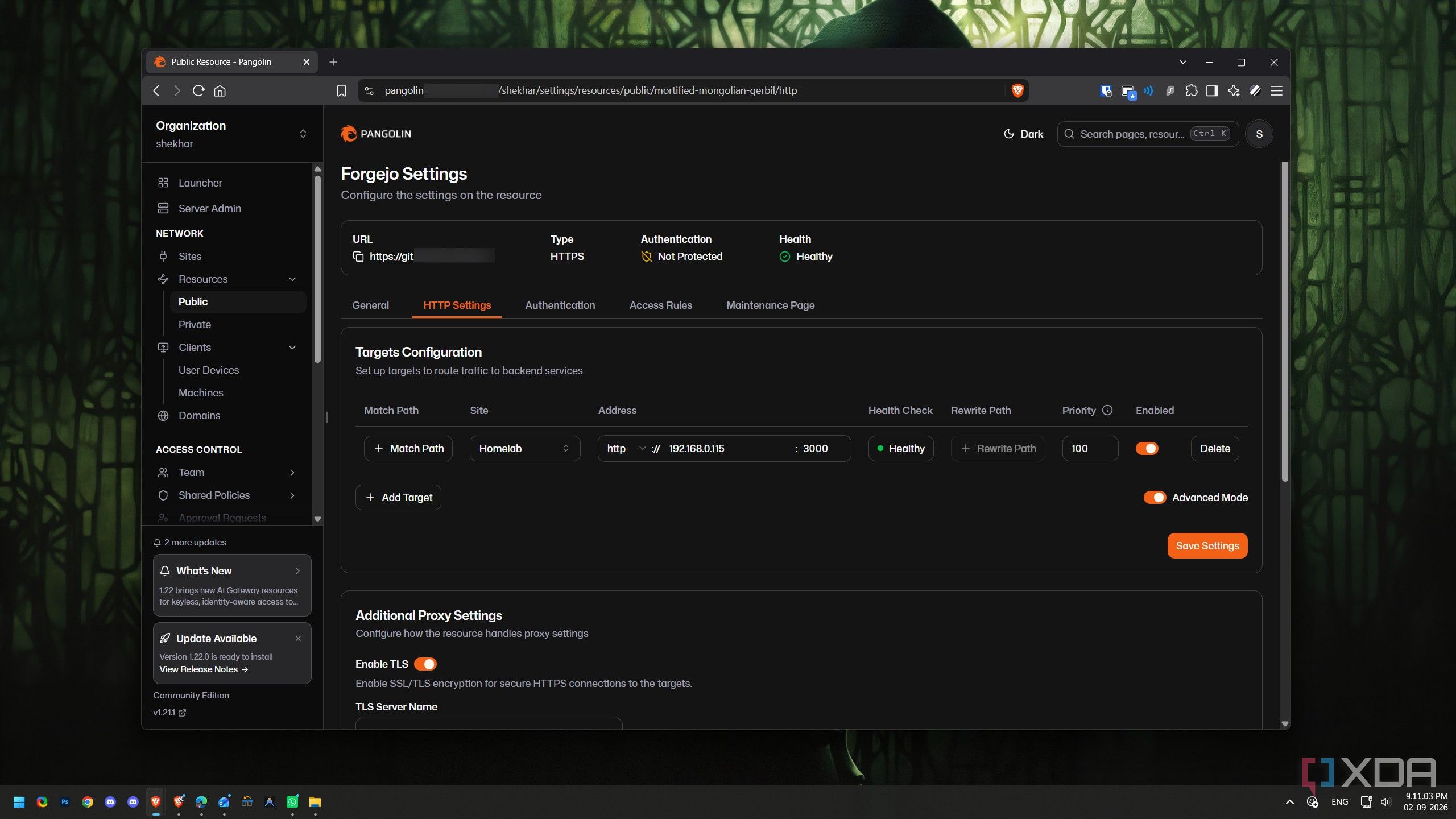This screenshot has height=819, width=1456.
Task: Click the Priority 100 field
Action: (1090, 448)
